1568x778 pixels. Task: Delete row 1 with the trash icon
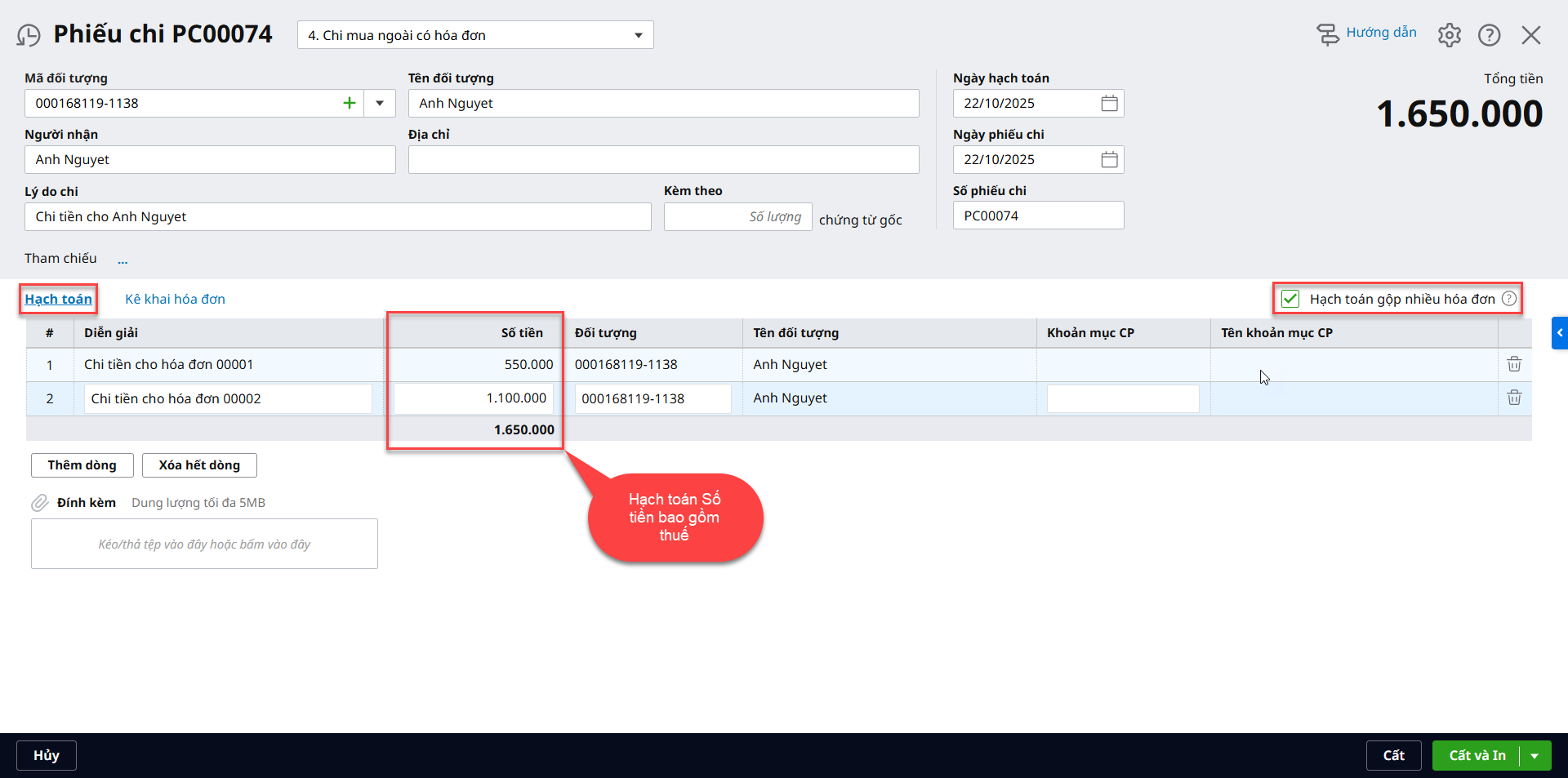1513,364
